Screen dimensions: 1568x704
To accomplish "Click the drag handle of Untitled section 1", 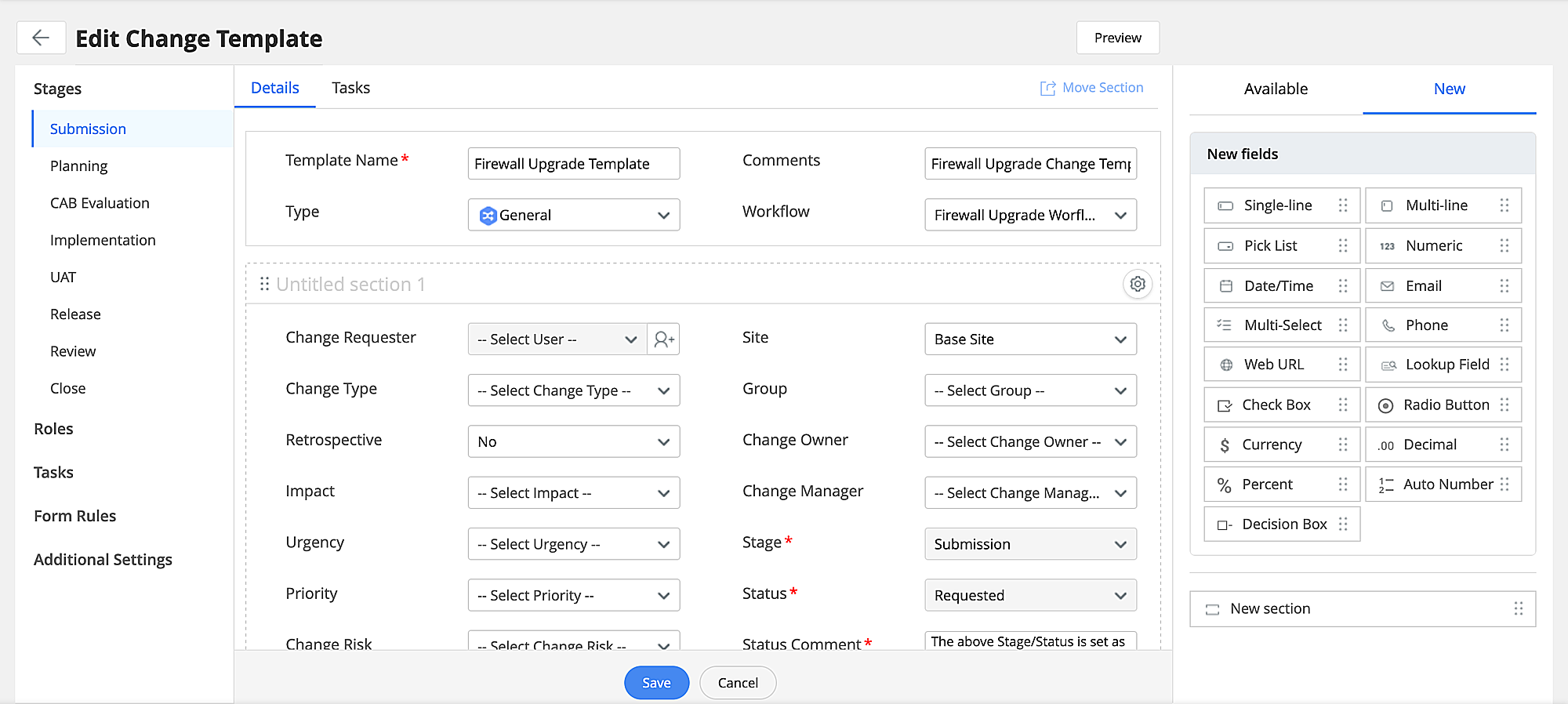I will pyautogui.click(x=264, y=284).
